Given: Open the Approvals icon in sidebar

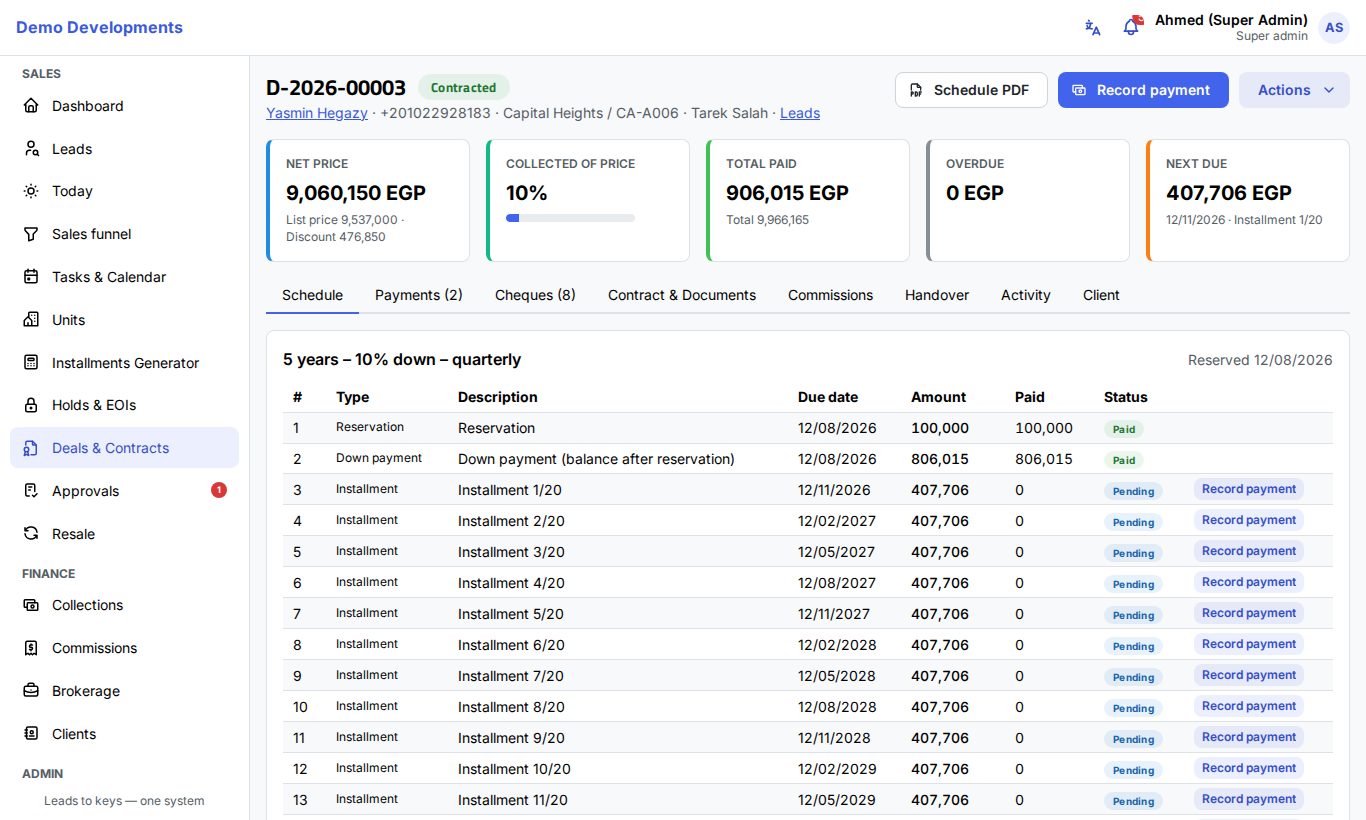Looking at the screenshot, I should 31,491.
